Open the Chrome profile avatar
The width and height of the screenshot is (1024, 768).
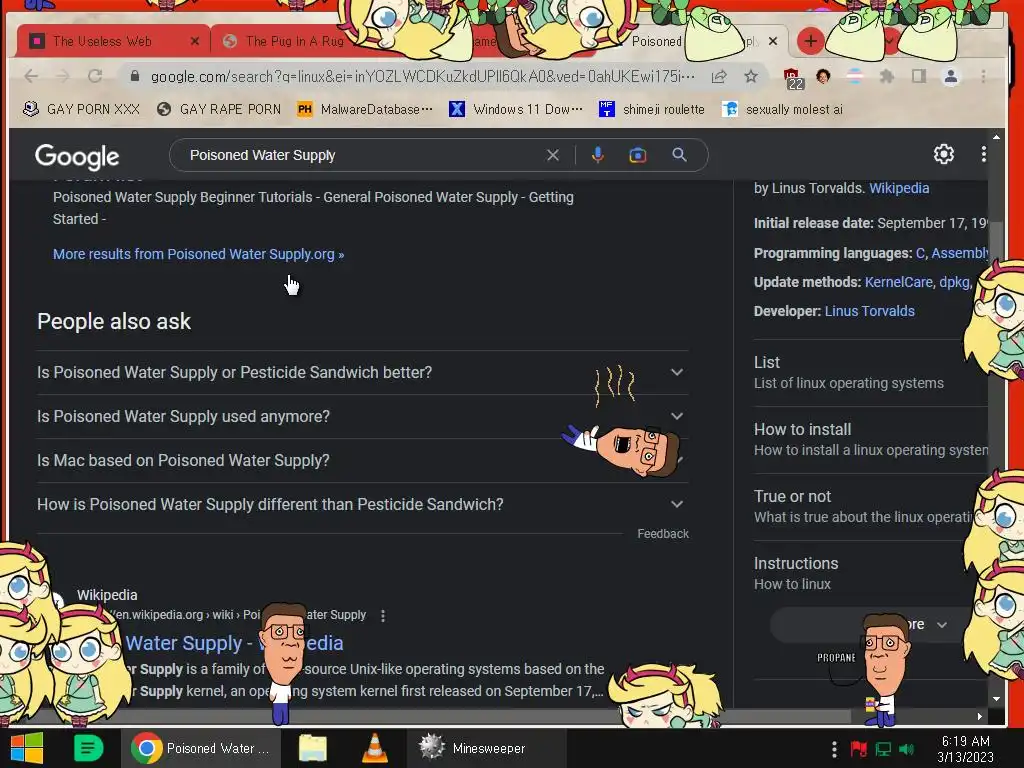click(951, 76)
